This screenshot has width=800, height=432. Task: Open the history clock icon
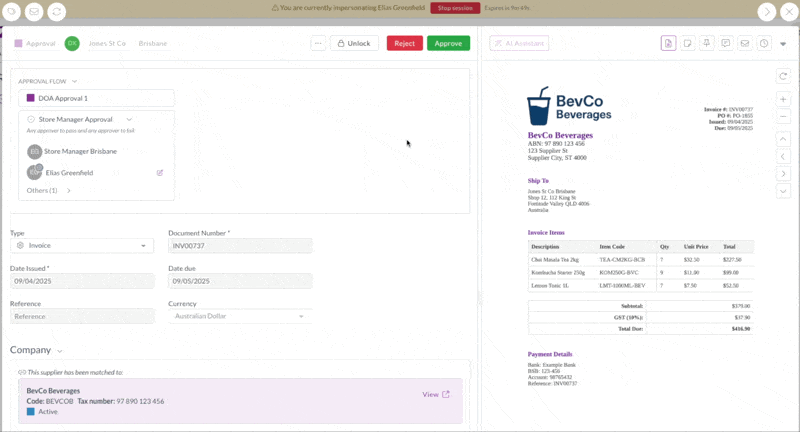click(x=764, y=43)
